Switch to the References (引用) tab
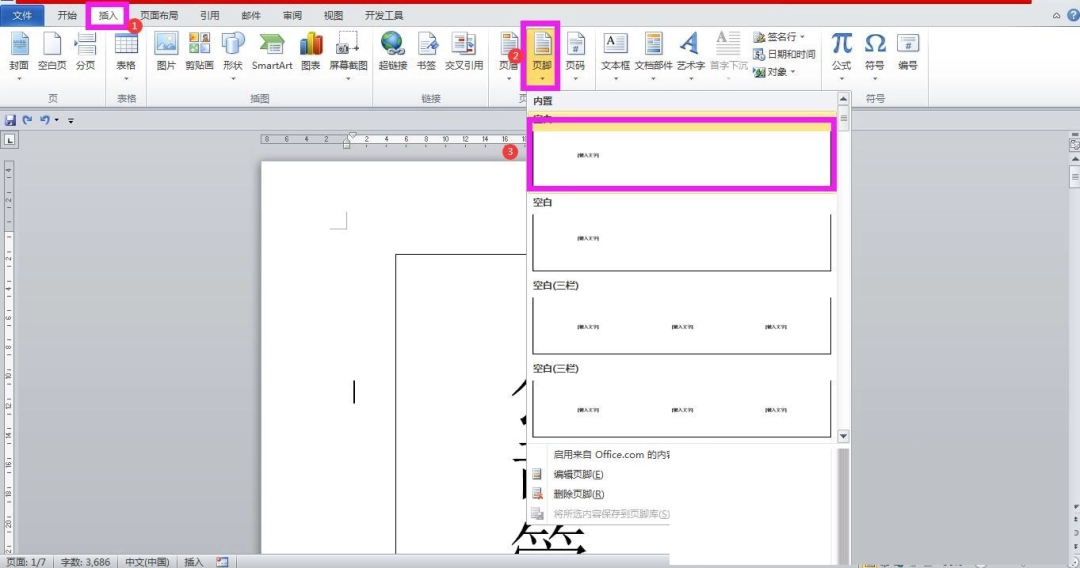This screenshot has width=1080, height=568. [209, 15]
